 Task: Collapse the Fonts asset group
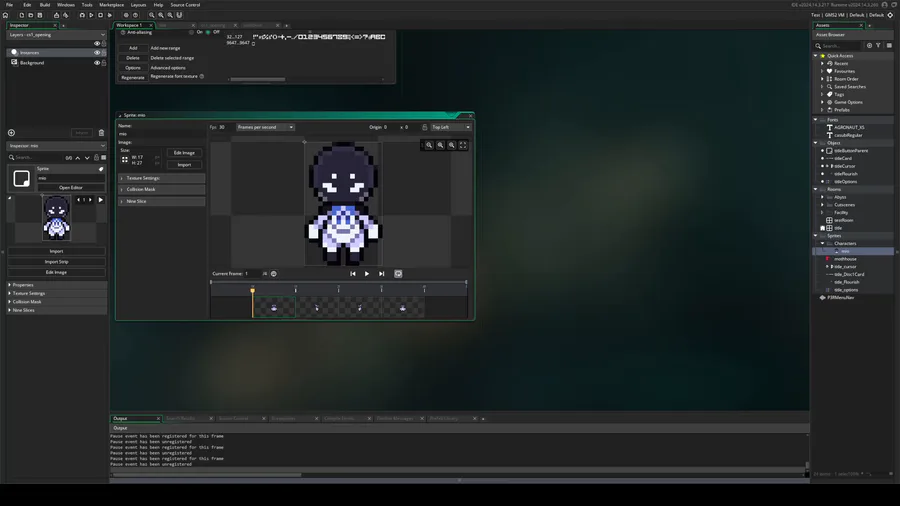point(816,120)
